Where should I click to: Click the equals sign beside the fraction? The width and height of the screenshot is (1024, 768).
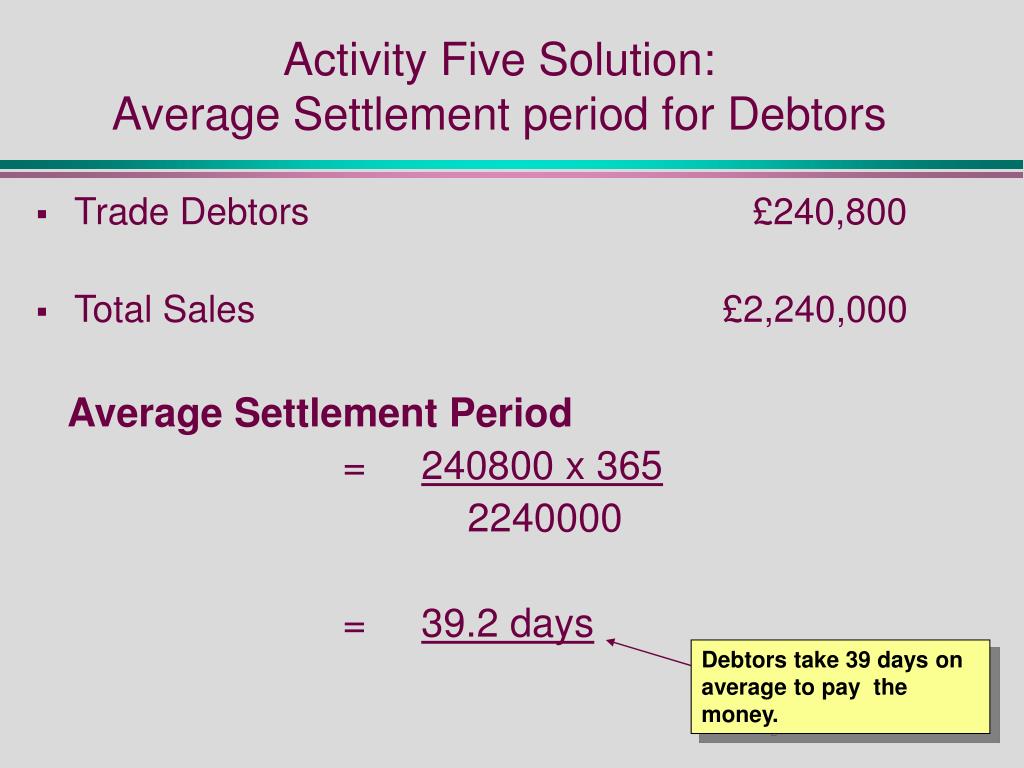pyautogui.click(x=354, y=469)
